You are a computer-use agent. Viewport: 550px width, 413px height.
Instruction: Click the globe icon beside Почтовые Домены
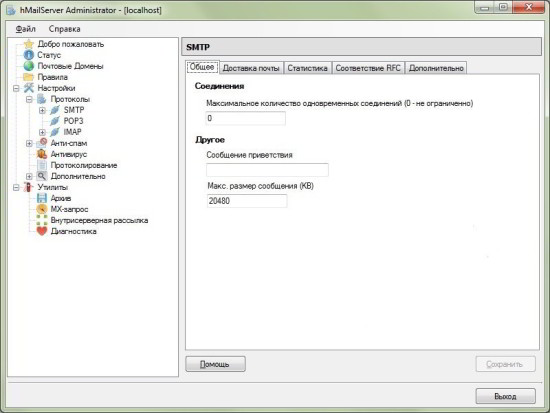29,66
